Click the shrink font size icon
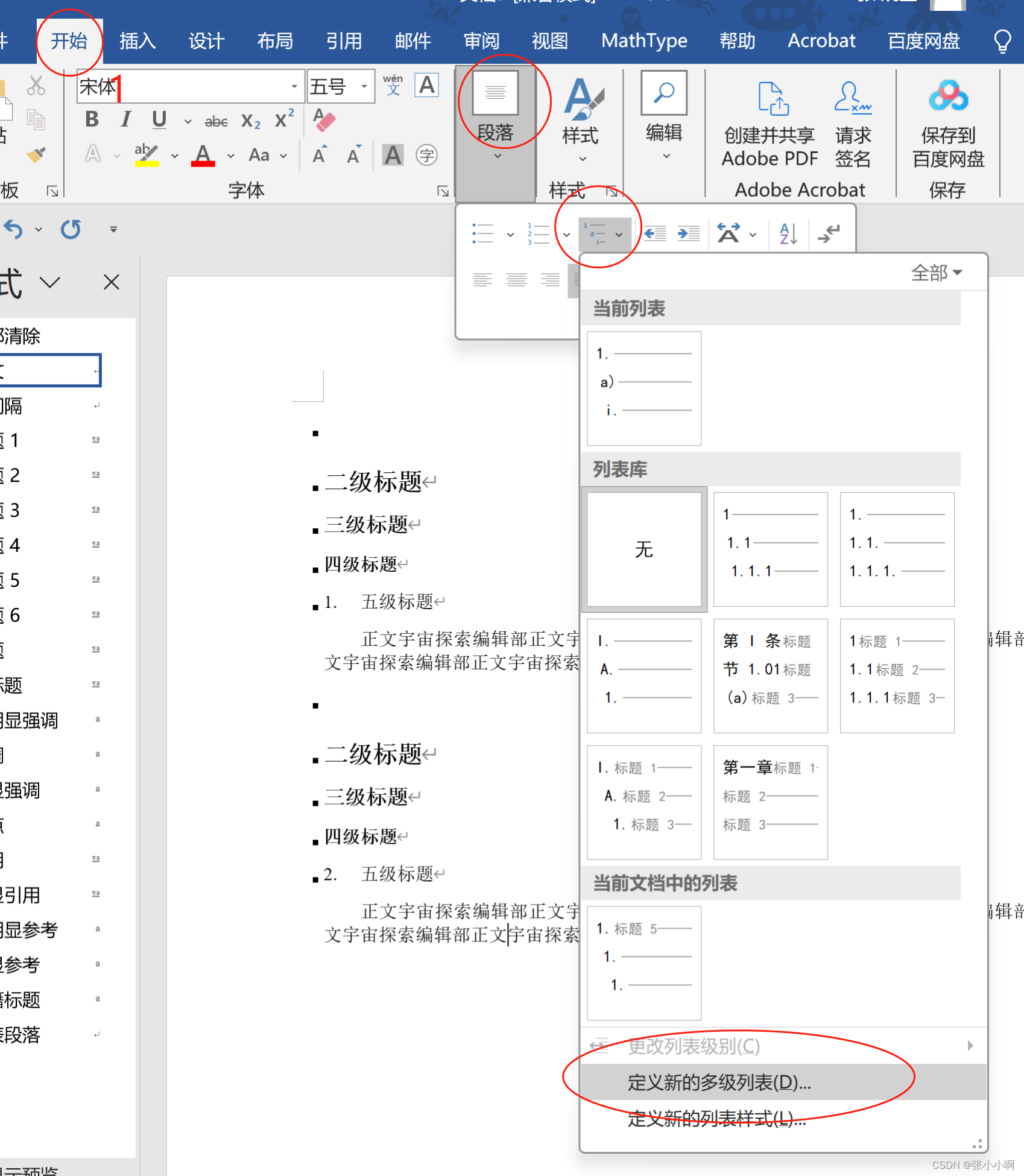1024x1176 pixels. coord(354,155)
